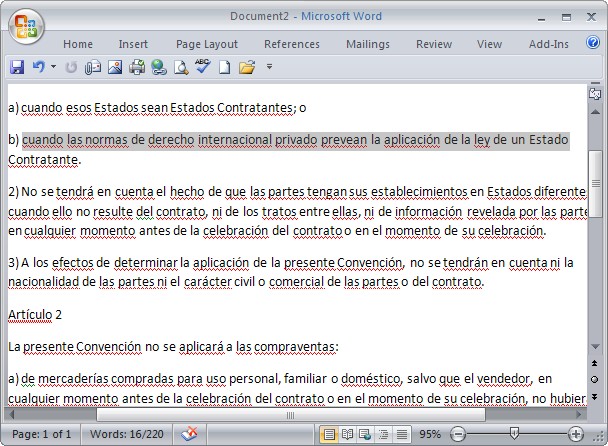
Task: Undo the last action
Action: 39,67
